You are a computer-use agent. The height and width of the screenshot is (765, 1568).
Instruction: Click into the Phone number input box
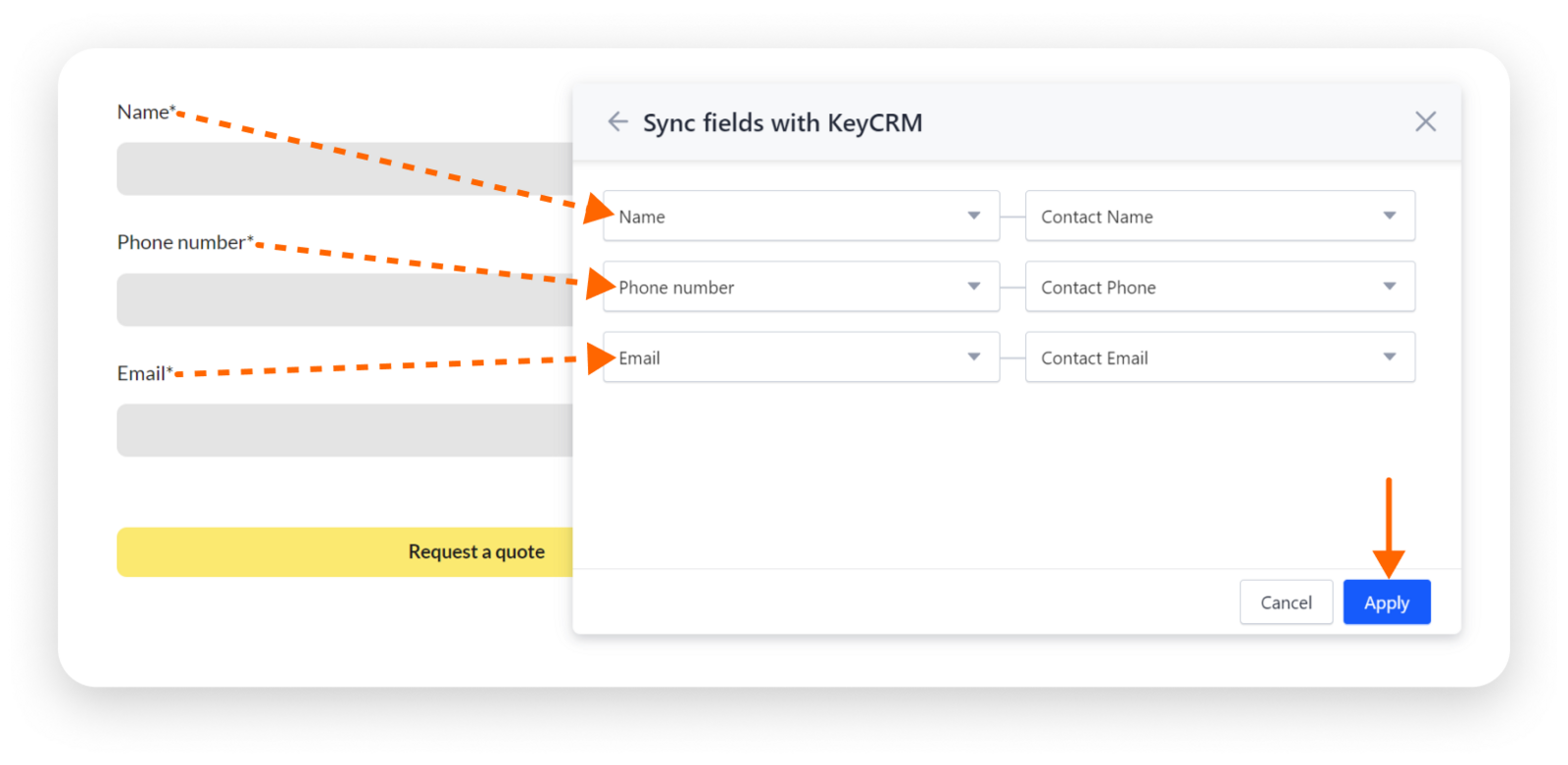[x=345, y=300]
